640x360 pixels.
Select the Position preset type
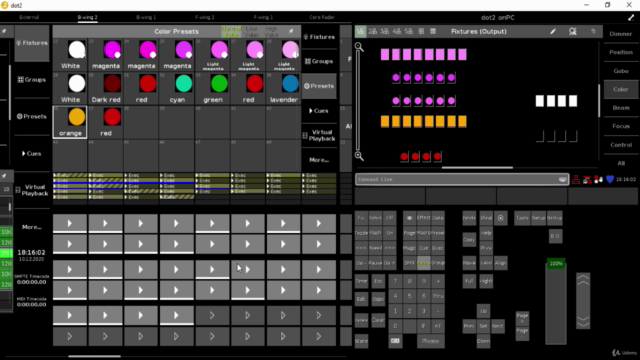click(621, 52)
